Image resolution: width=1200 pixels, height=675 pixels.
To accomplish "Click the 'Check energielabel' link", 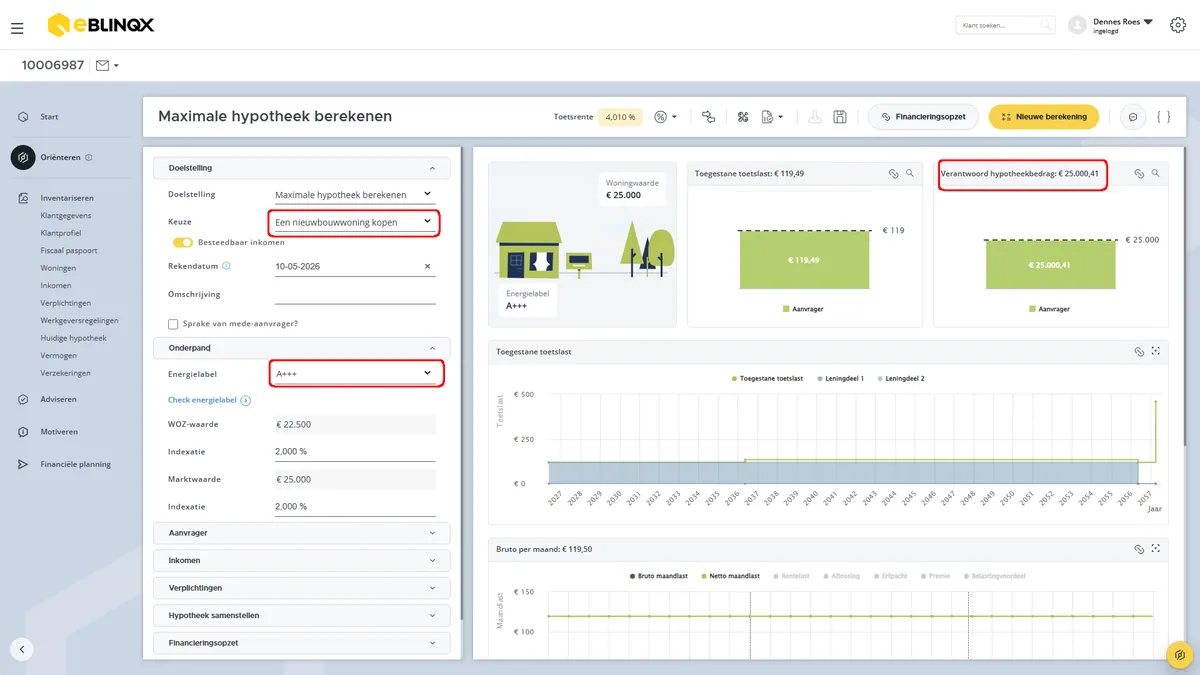I will point(209,400).
